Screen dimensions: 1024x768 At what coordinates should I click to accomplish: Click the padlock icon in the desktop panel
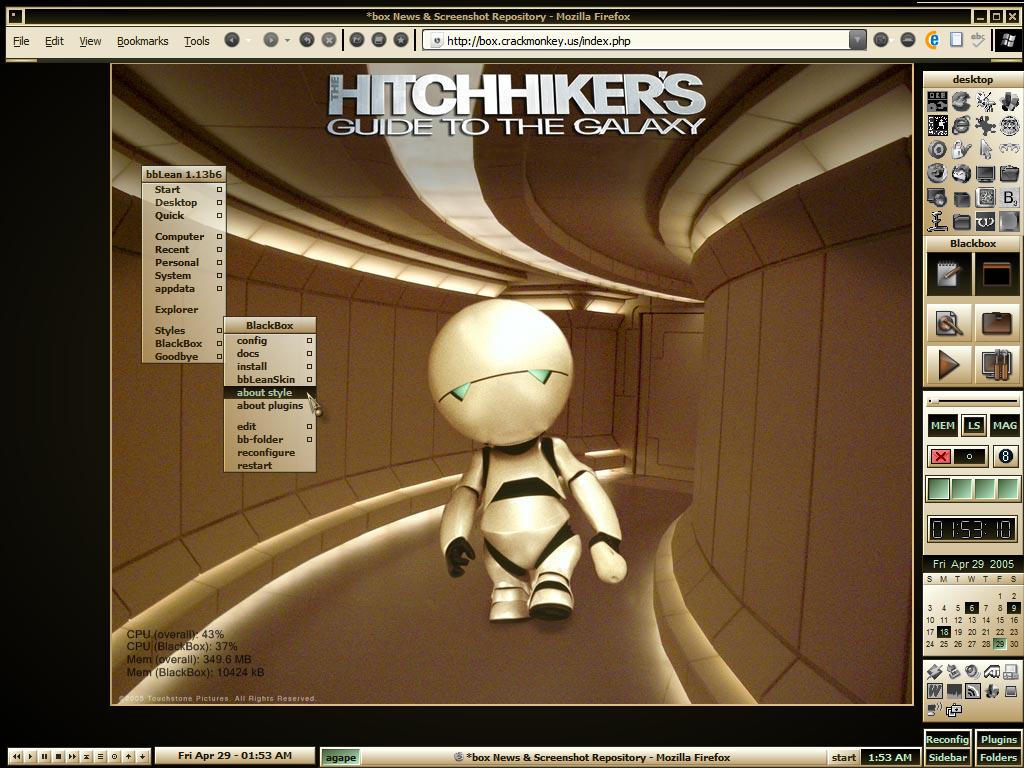pos(961,150)
